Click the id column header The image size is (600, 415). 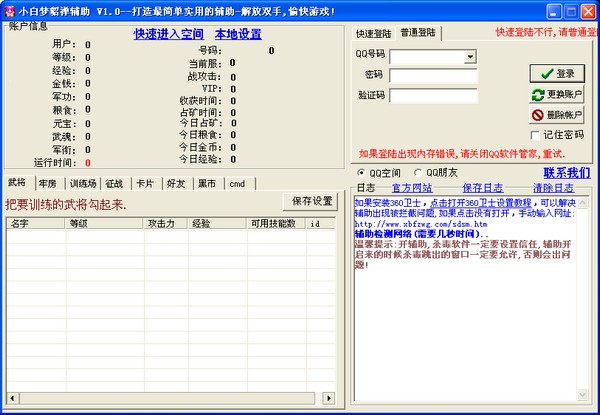tap(321, 223)
